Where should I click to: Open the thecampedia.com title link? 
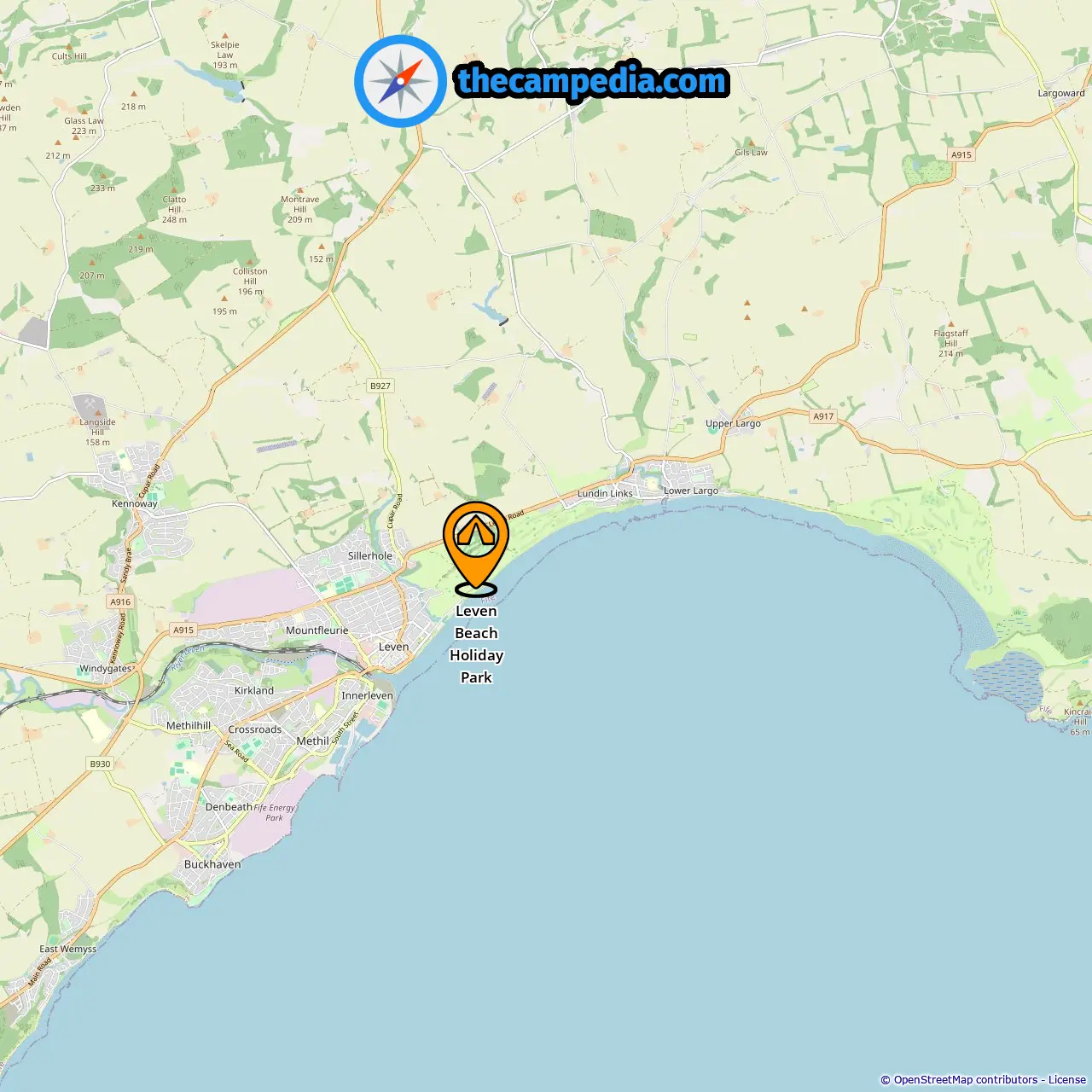592,82
